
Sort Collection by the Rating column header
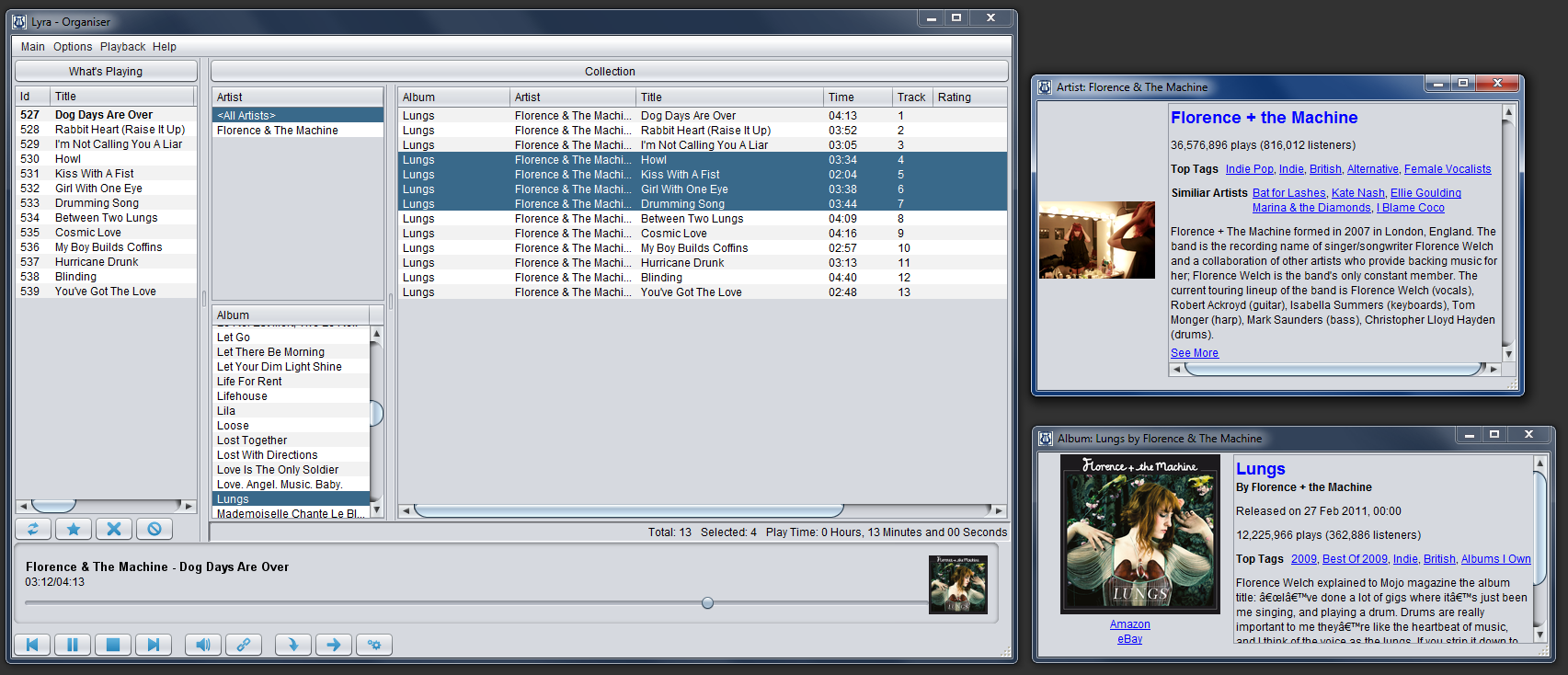click(970, 97)
